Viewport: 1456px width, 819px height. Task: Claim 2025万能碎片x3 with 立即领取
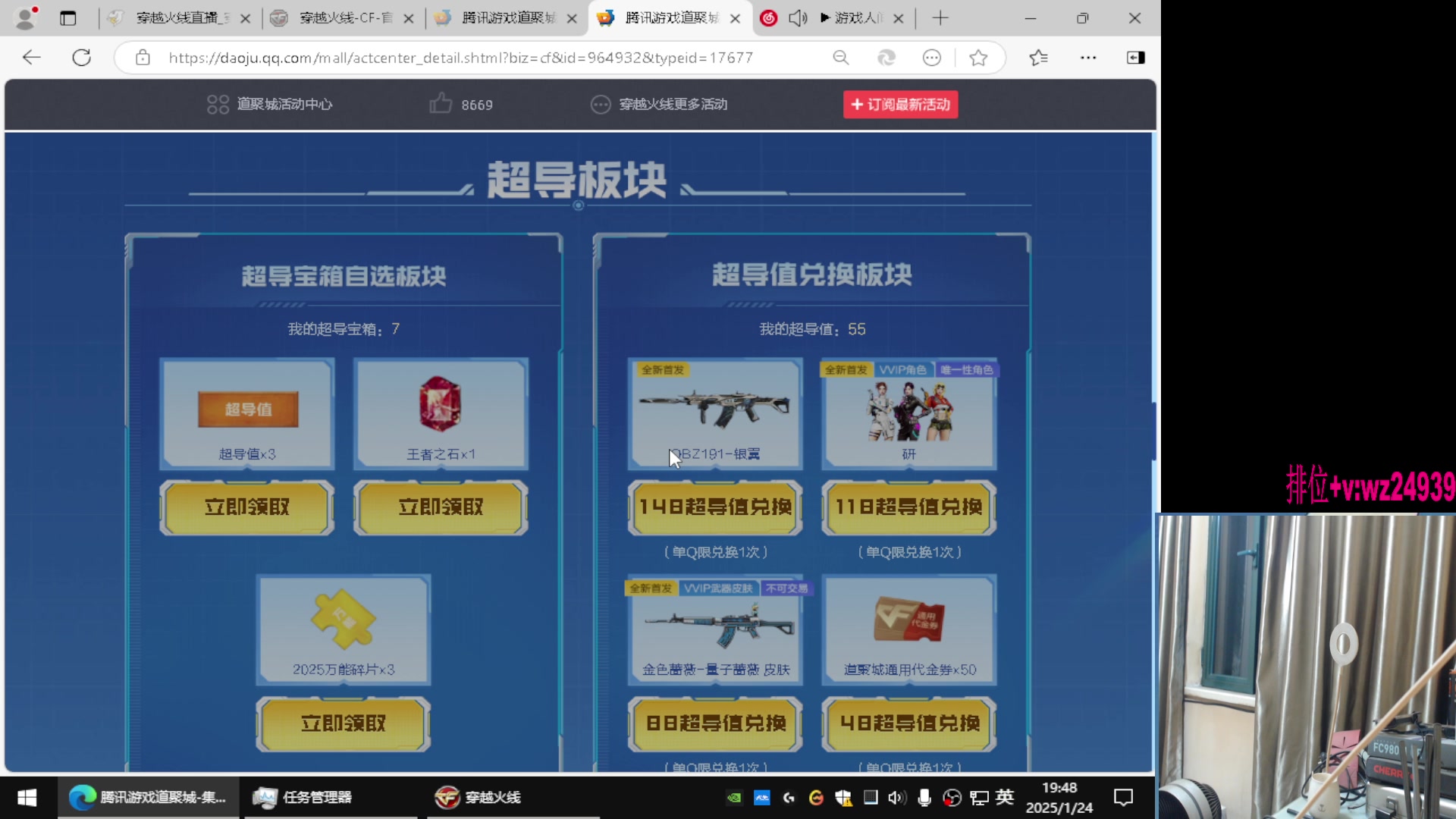344,723
